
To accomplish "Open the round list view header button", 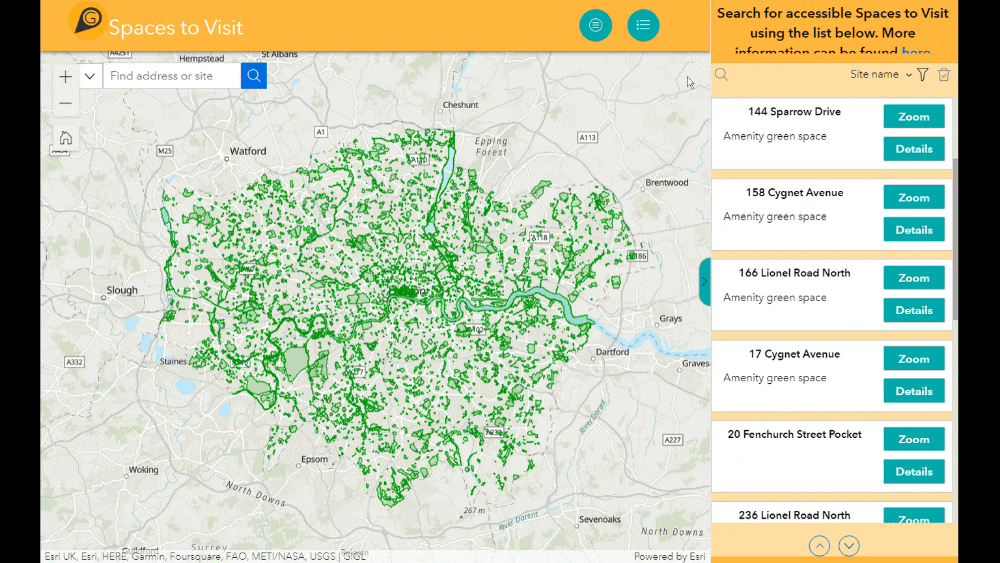I will (643, 26).
